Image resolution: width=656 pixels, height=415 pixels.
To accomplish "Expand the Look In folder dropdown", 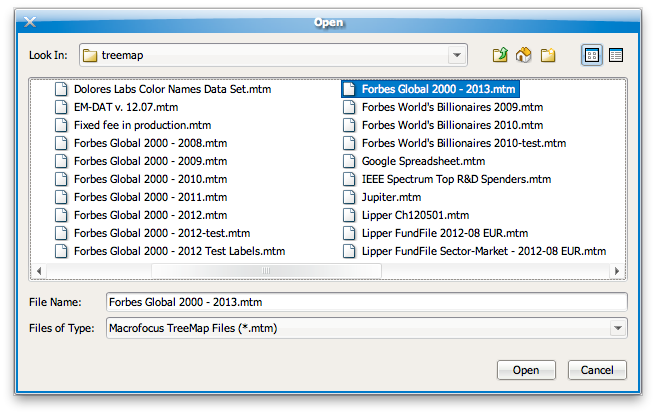I will coord(457,55).
